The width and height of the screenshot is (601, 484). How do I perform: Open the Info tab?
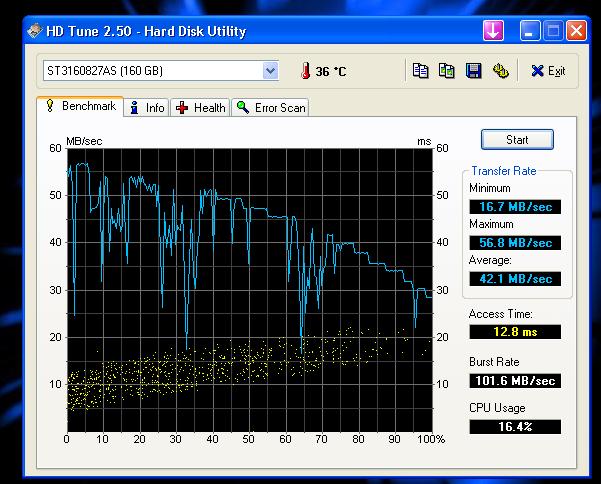(x=147, y=107)
